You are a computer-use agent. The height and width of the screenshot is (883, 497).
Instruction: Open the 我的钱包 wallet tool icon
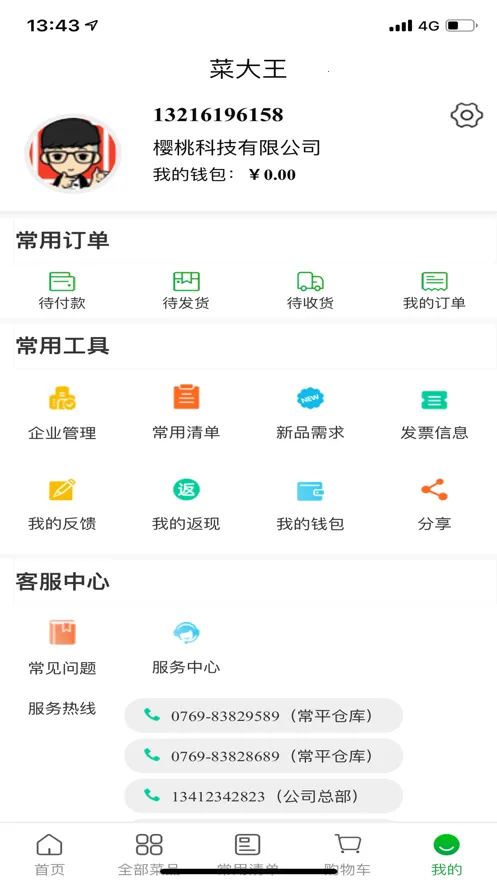310,490
